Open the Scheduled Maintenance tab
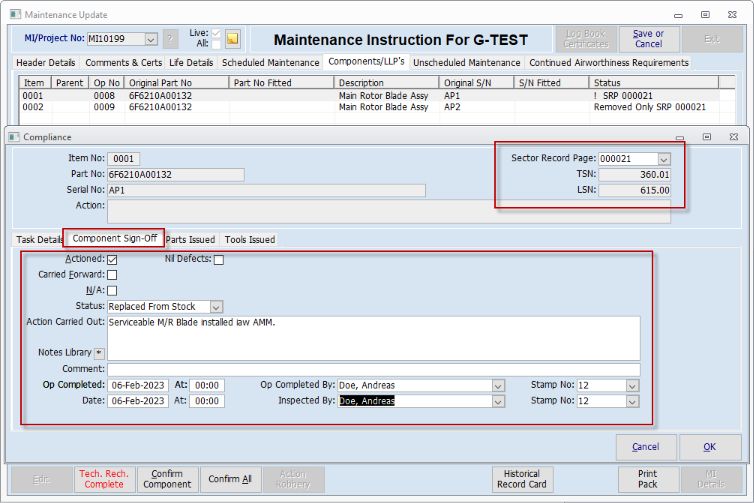This screenshot has width=754, height=503. pos(270,63)
